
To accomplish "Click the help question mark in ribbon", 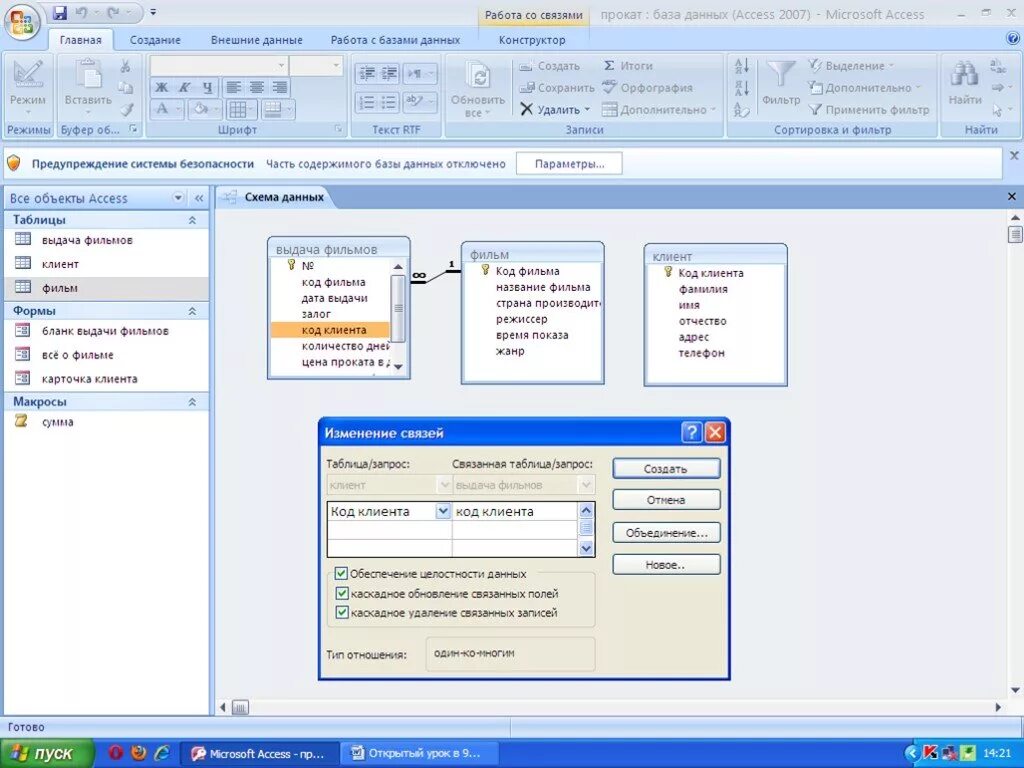I will (x=1013, y=39).
